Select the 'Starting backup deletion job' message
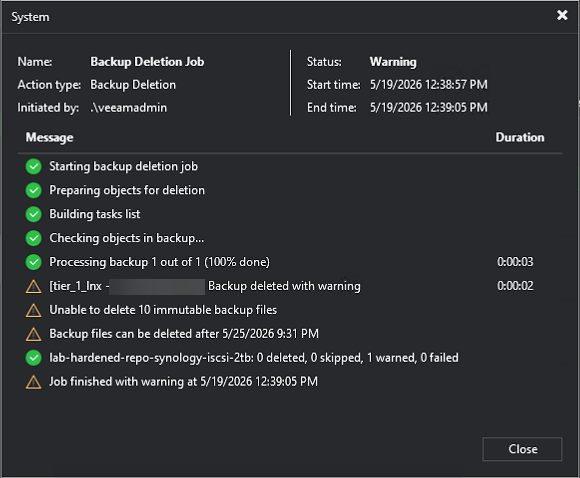The image size is (580, 478). [x=124, y=166]
